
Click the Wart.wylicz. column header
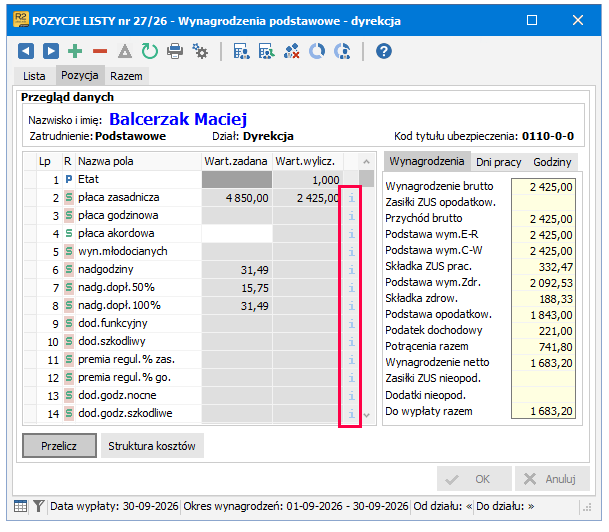(308, 161)
